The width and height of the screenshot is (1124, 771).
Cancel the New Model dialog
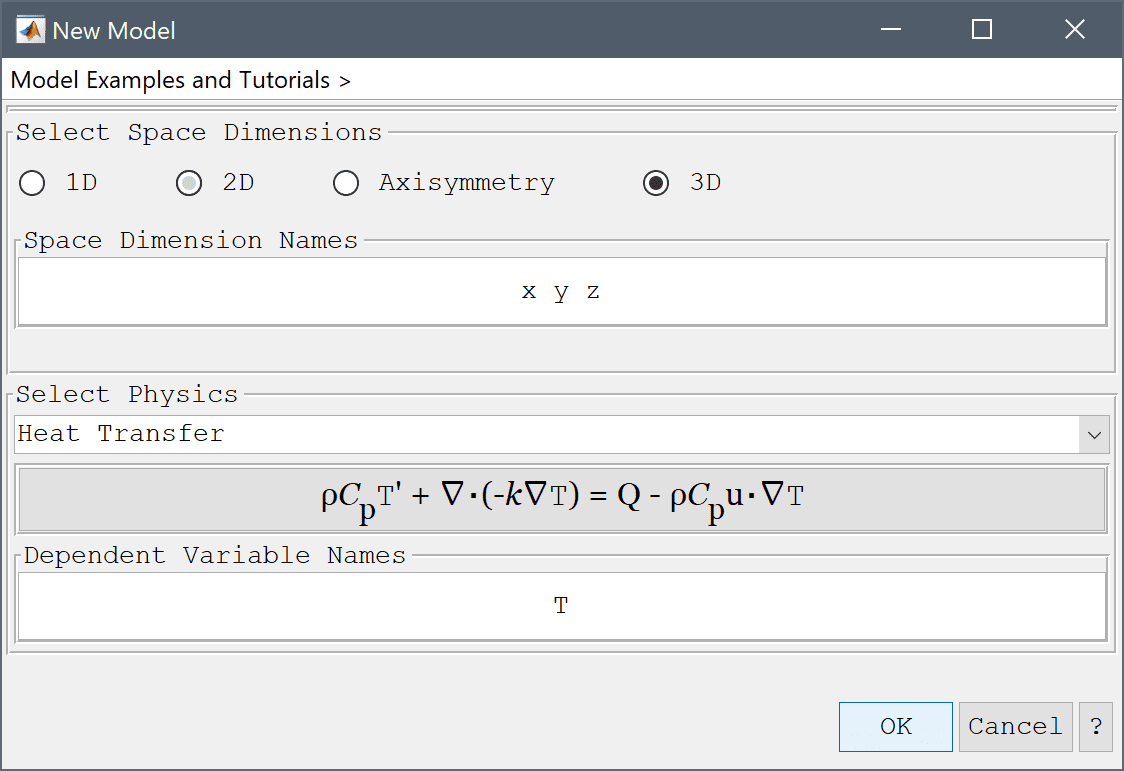tap(1015, 727)
